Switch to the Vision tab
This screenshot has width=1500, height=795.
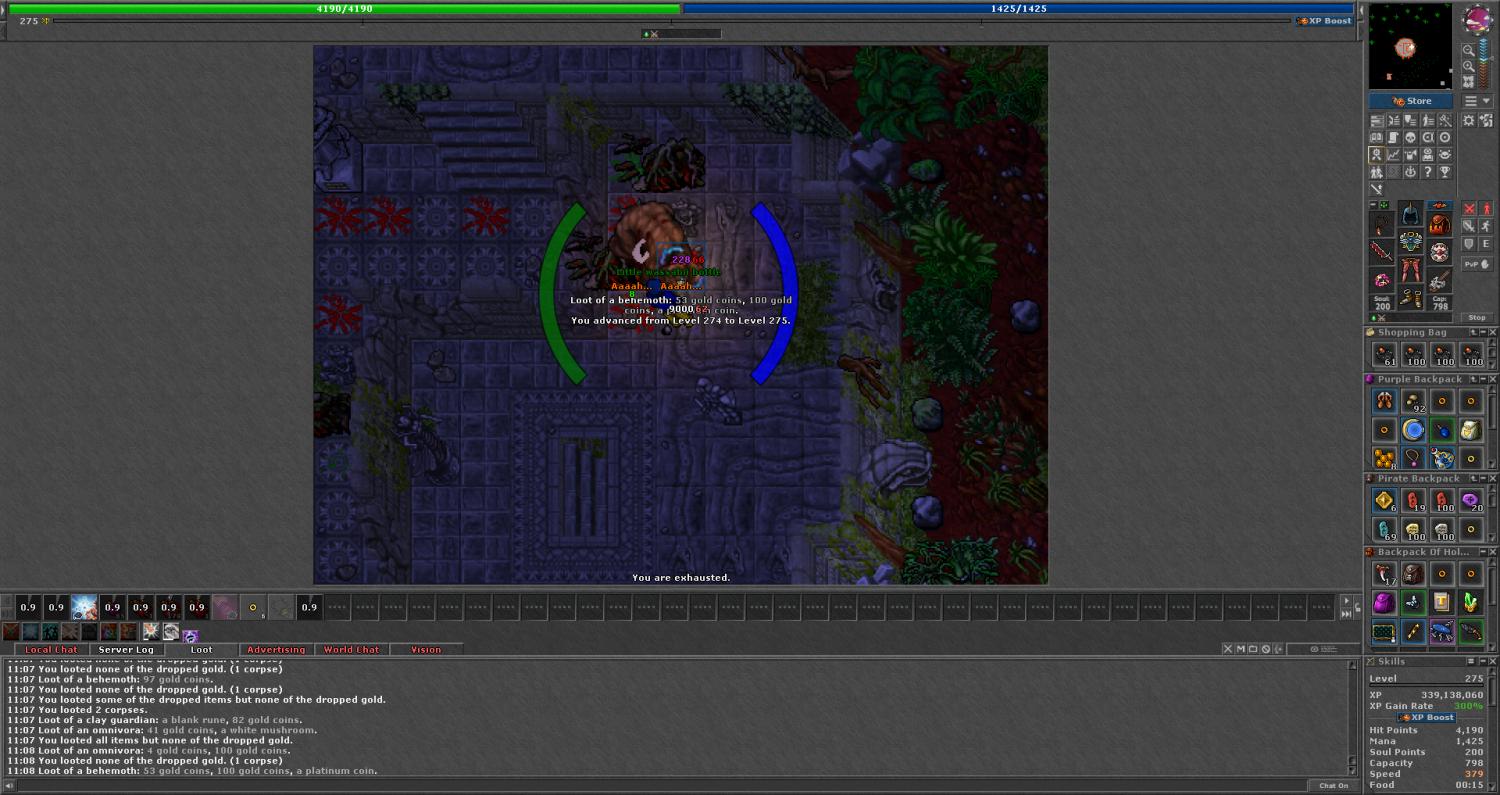pyautogui.click(x=426, y=650)
